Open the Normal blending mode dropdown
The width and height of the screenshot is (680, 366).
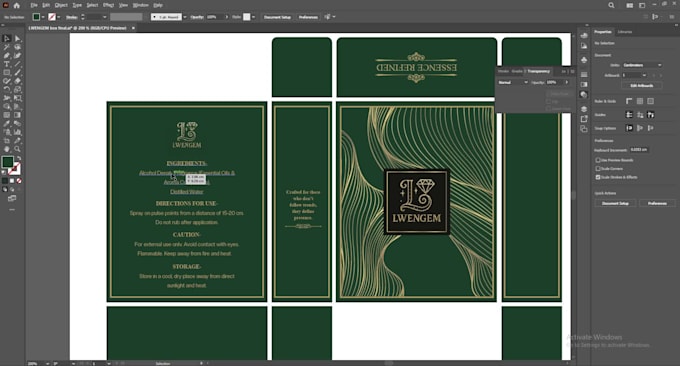[x=513, y=82]
